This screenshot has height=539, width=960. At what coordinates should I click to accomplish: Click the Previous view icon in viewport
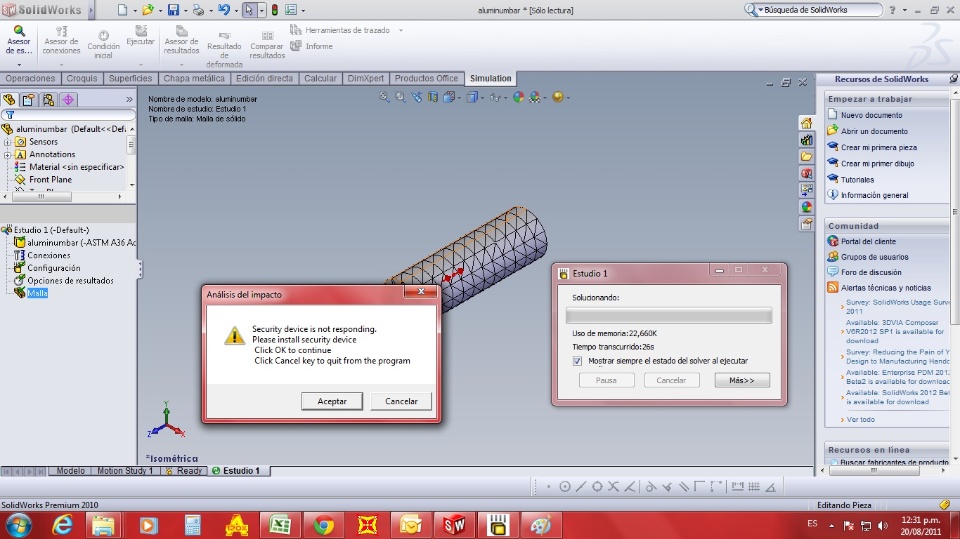pyautogui.click(x=417, y=97)
